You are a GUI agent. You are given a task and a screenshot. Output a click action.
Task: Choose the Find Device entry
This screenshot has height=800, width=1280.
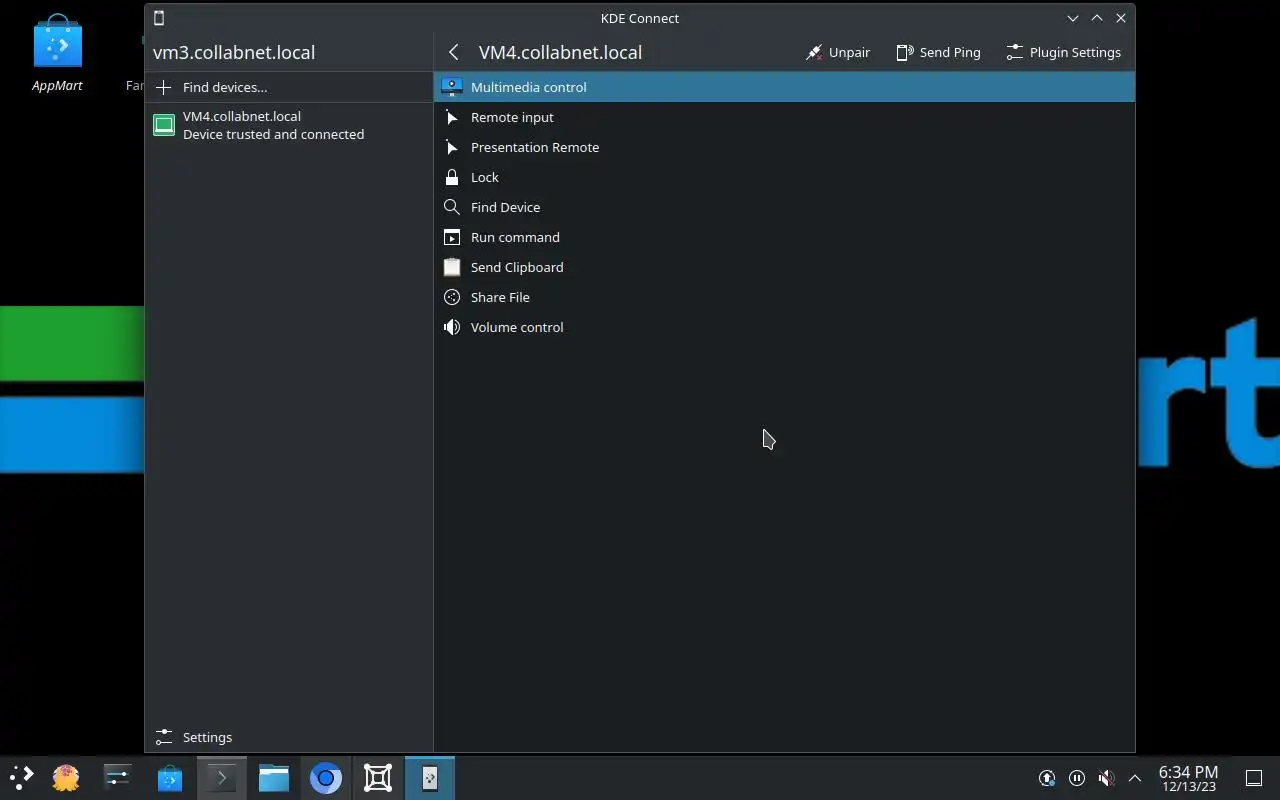click(784, 207)
